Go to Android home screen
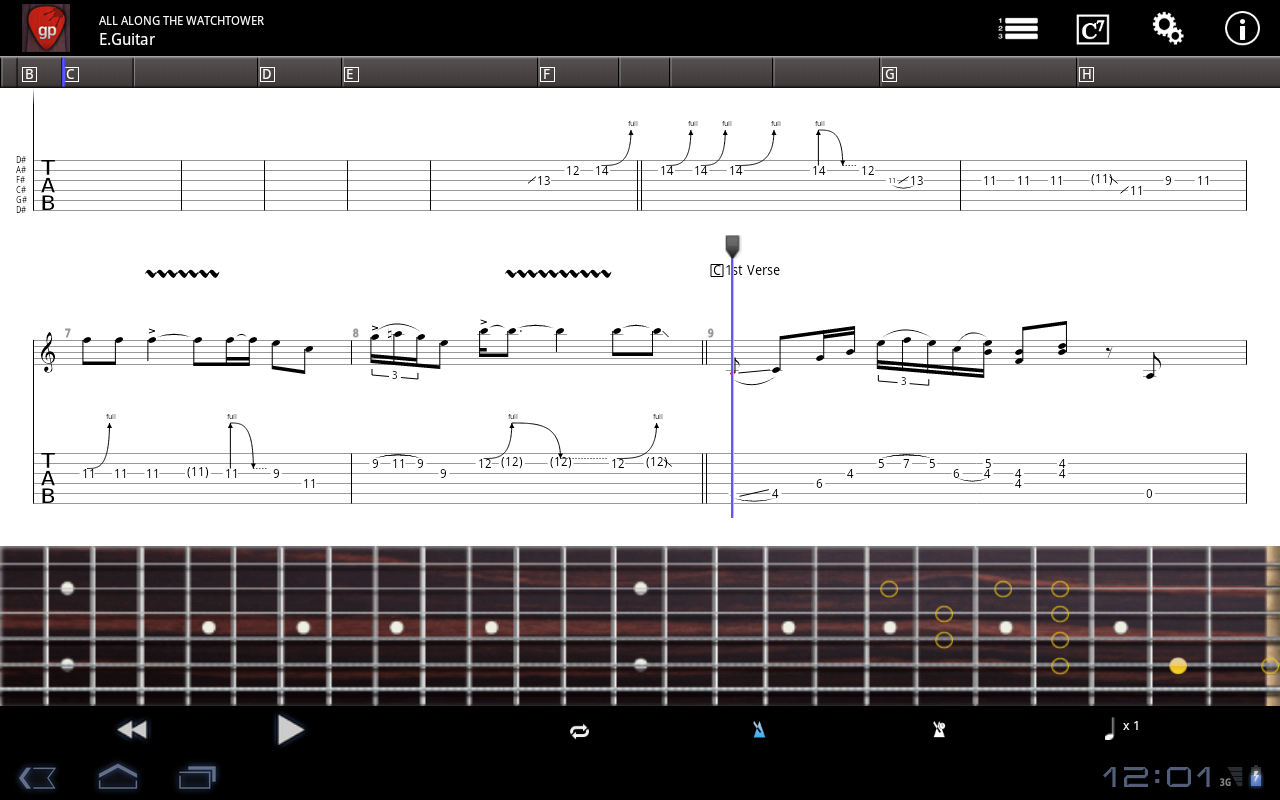 point(117,776)
